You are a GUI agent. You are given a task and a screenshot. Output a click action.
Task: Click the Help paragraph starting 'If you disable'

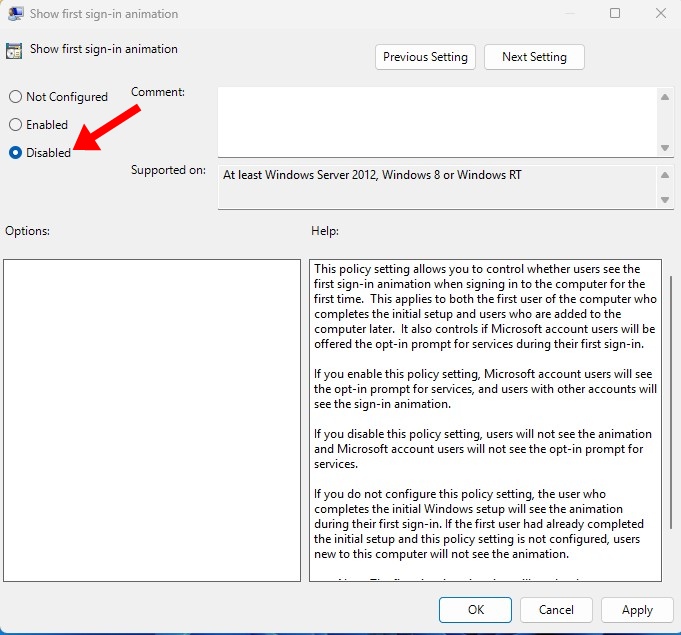[483, 449]
